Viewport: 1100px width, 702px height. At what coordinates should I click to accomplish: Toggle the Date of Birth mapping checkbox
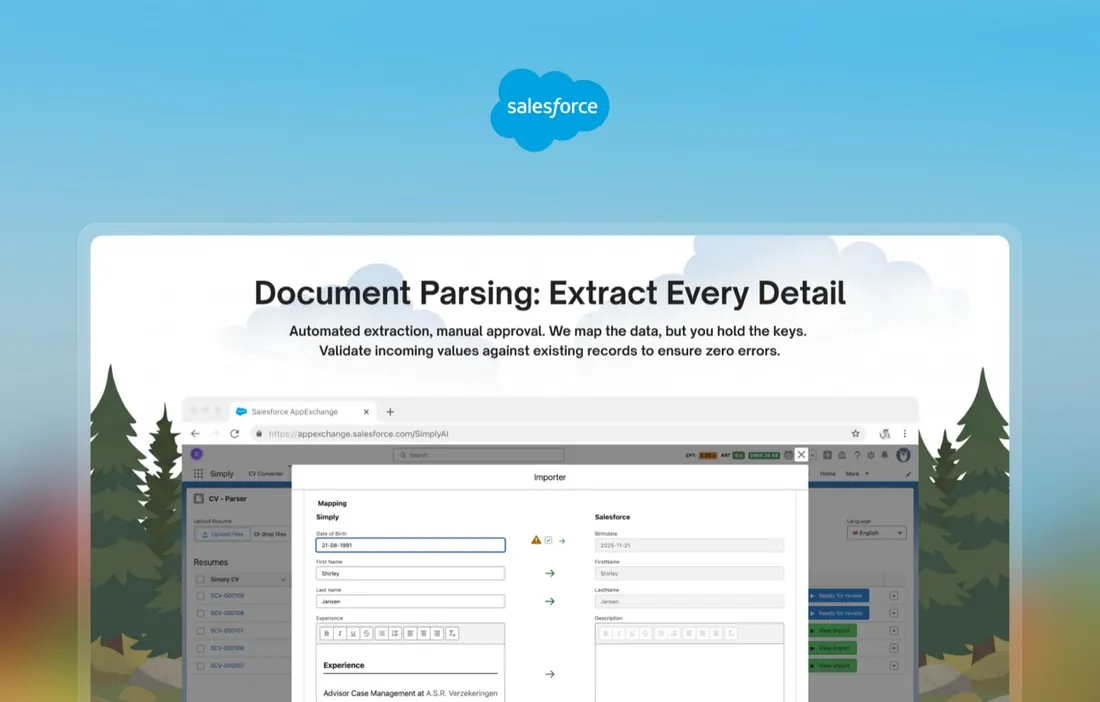click(x=549, y=540)
